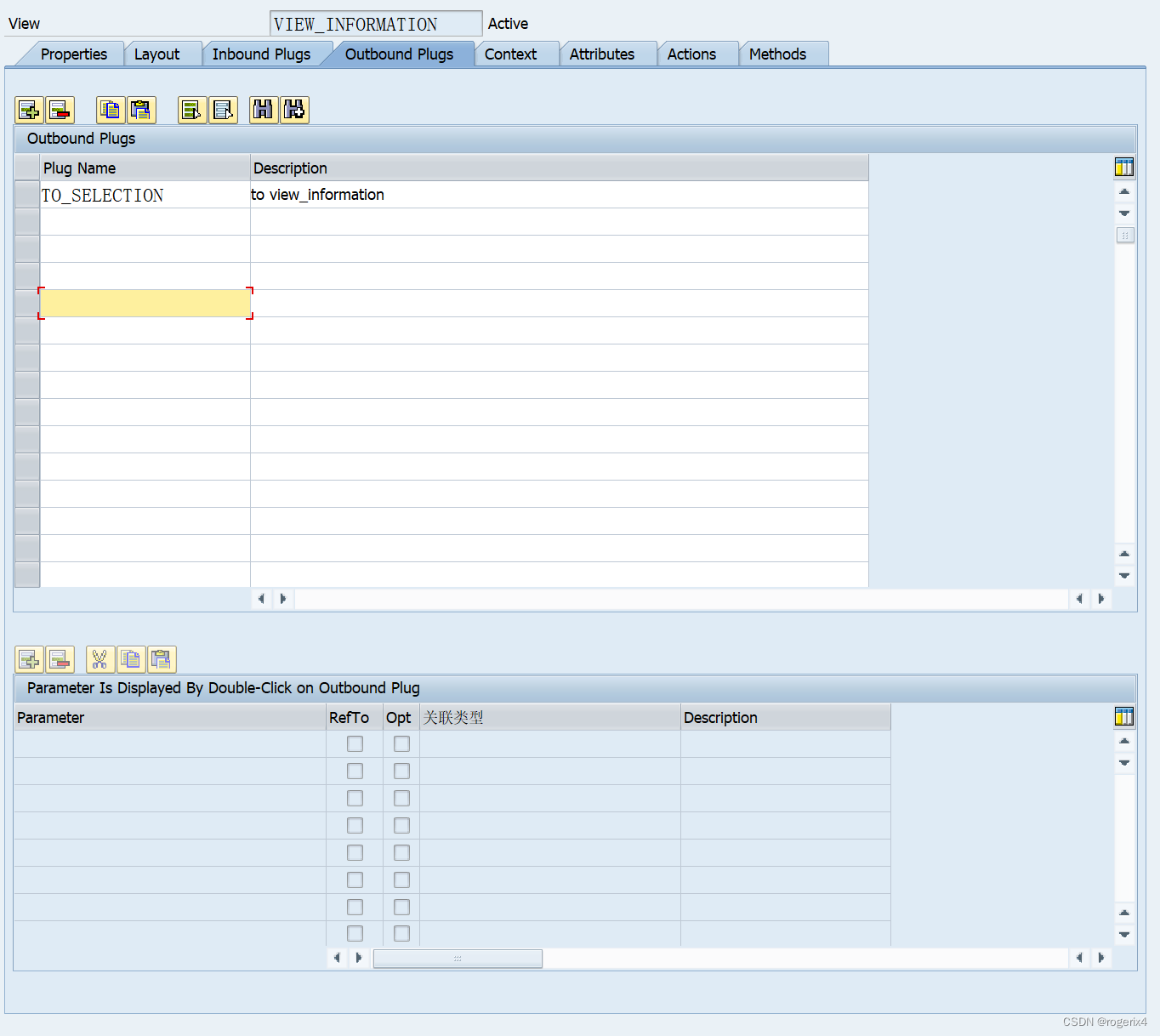
Task: Click vertical scrollbar thumb of Outbound Plugs table
Action: pyautogui.click(x=1125, y=236)
